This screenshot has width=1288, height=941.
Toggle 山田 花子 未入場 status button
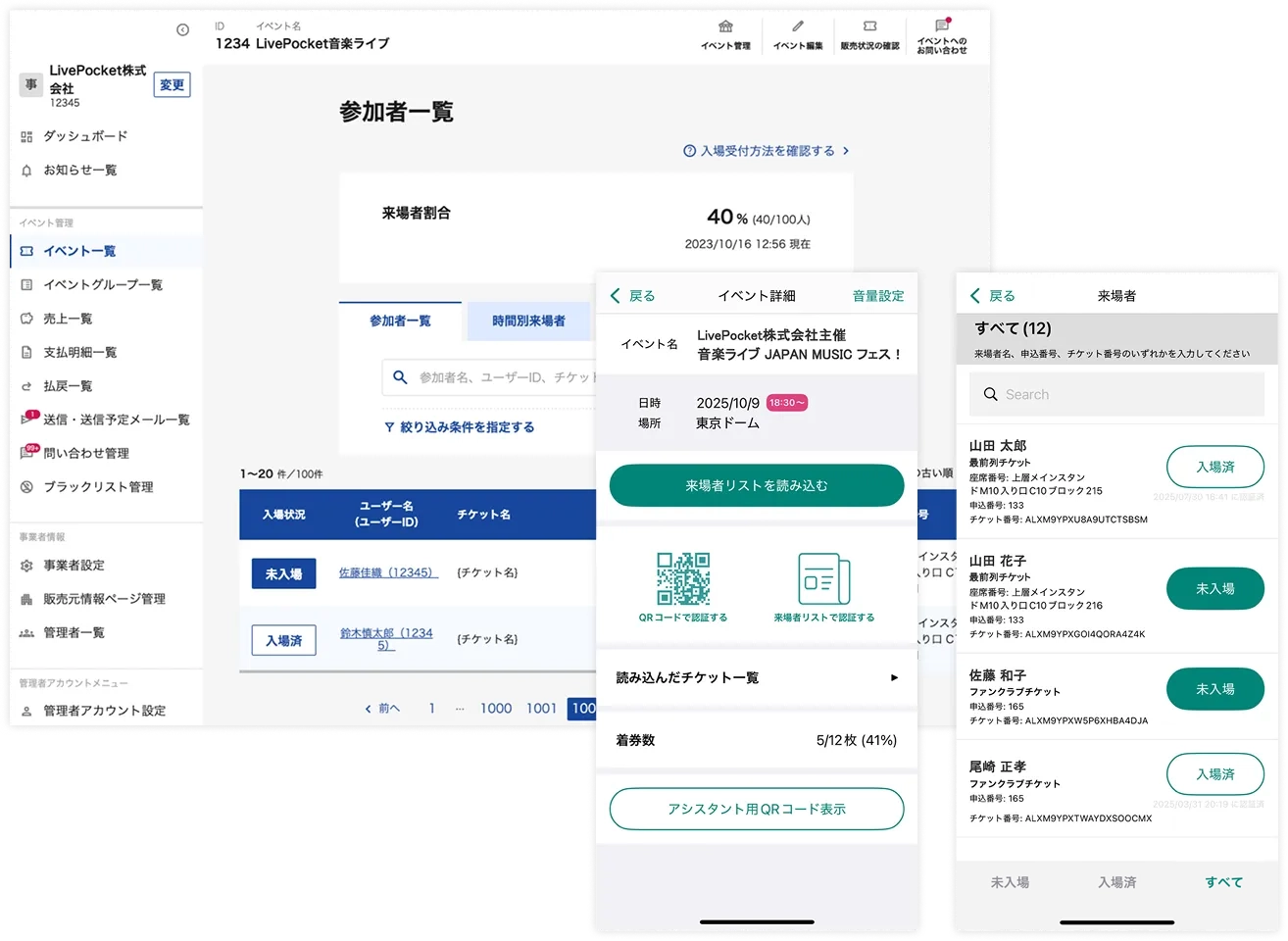click(1214, 589)
